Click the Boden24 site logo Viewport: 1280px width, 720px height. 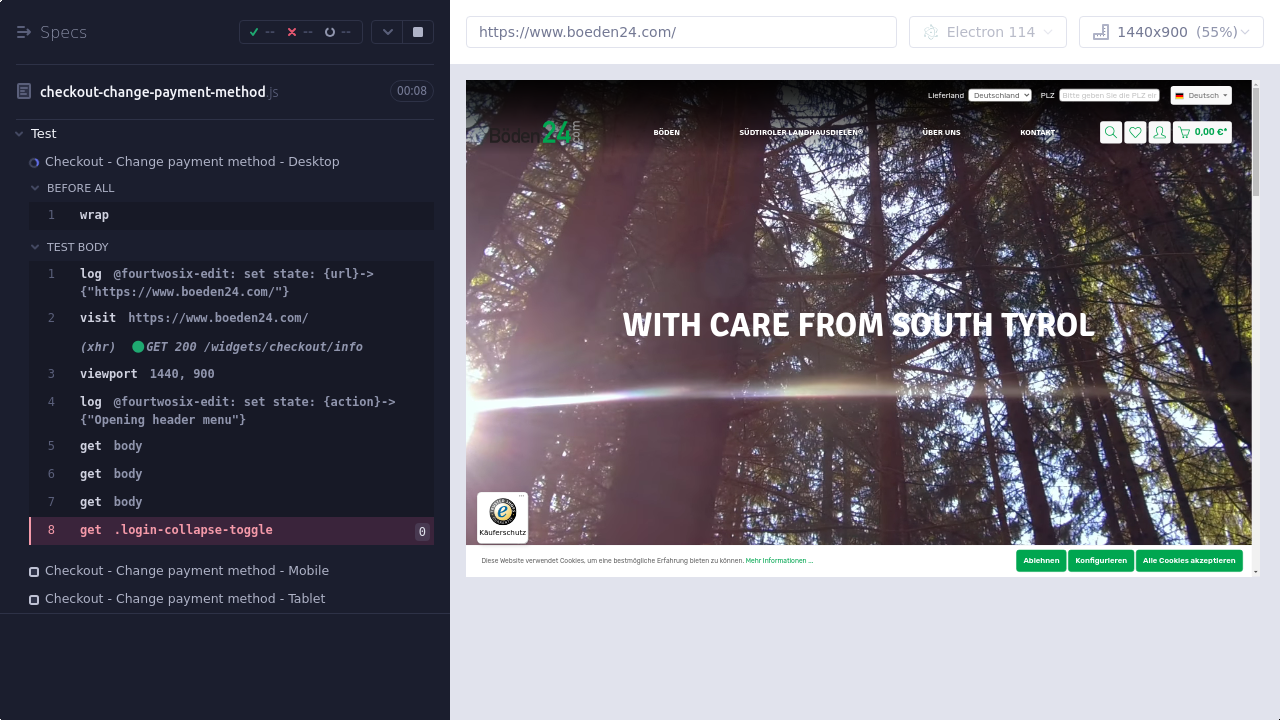[x=534, y=132]
